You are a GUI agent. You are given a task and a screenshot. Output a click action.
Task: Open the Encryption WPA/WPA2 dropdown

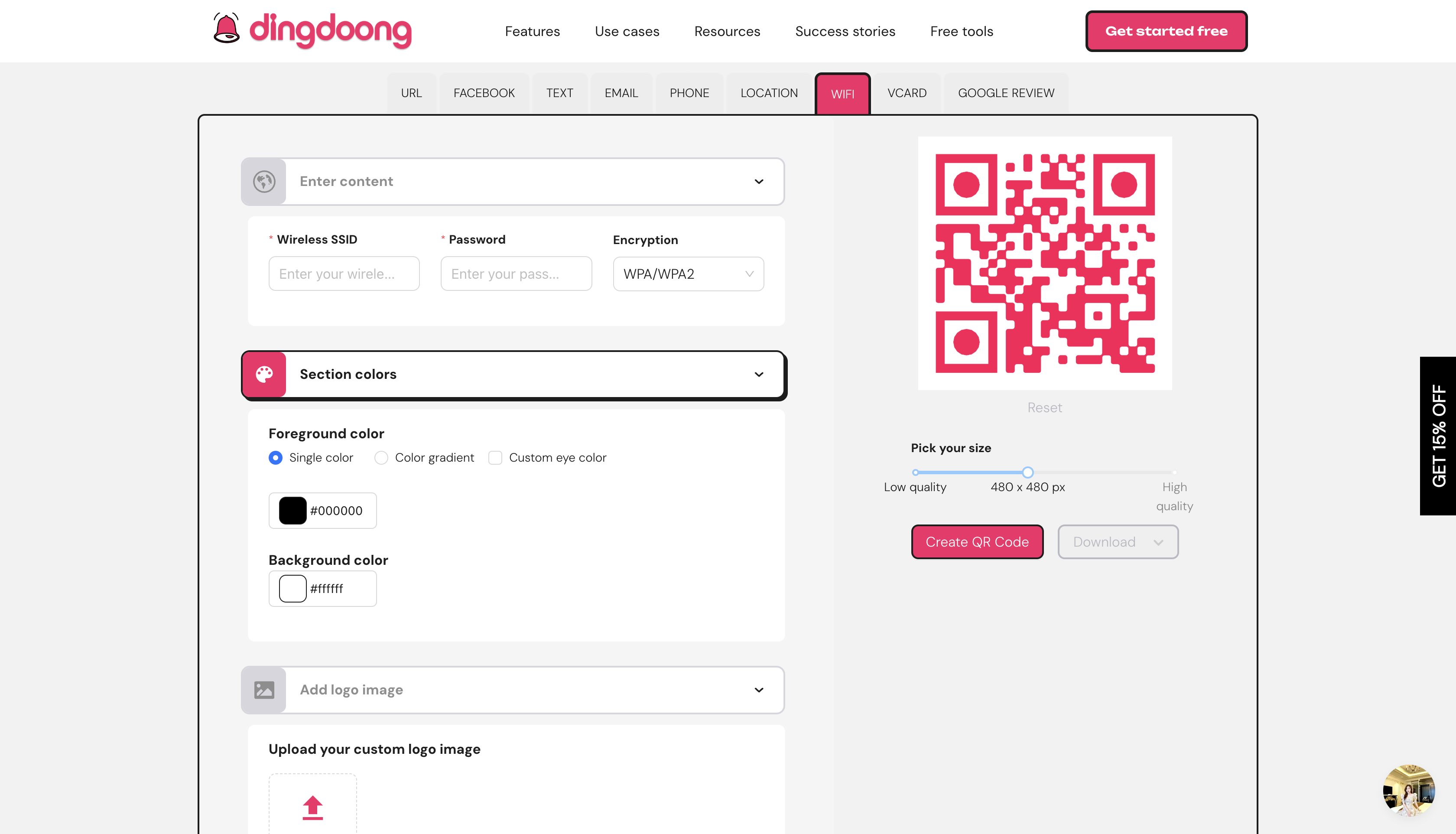[687, 273]
